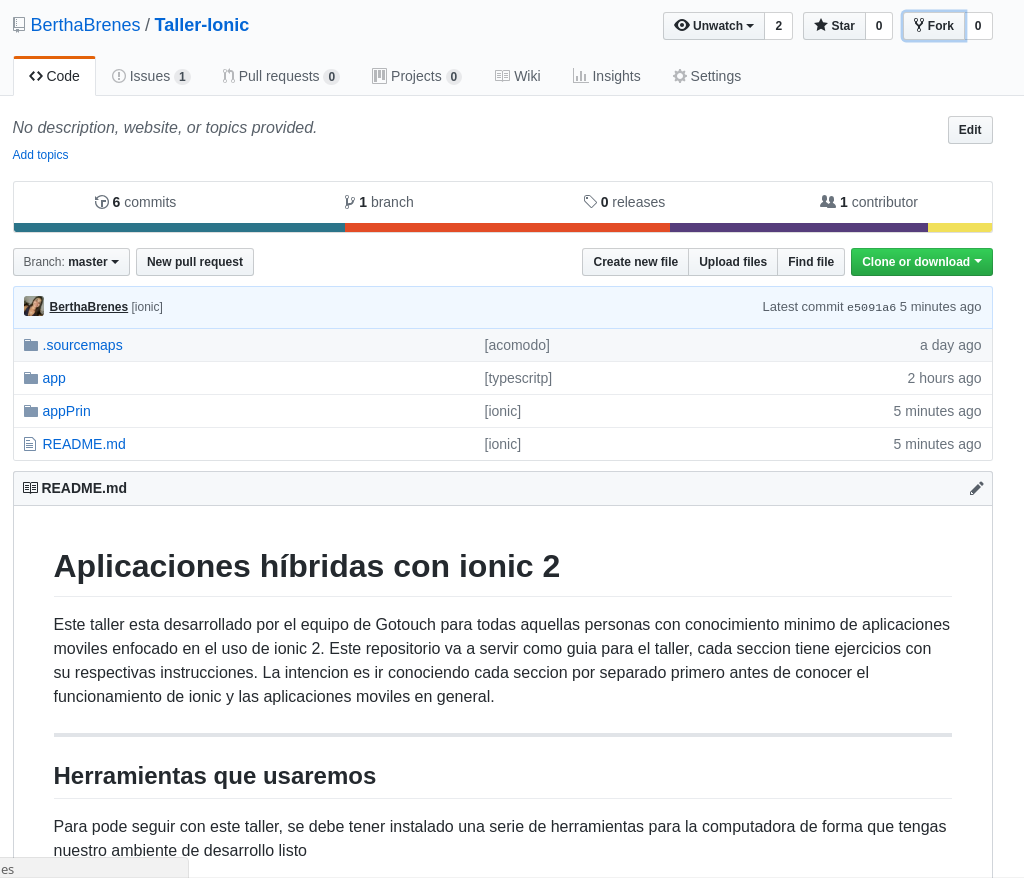The image size is (1024, 878).
Task: Open the Pull requests tab
Action: point(280,76)
